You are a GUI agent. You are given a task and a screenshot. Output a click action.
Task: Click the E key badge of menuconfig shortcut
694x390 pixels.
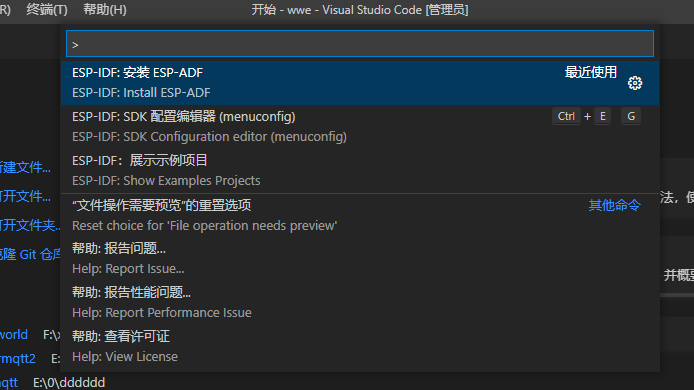pos(602,116)
